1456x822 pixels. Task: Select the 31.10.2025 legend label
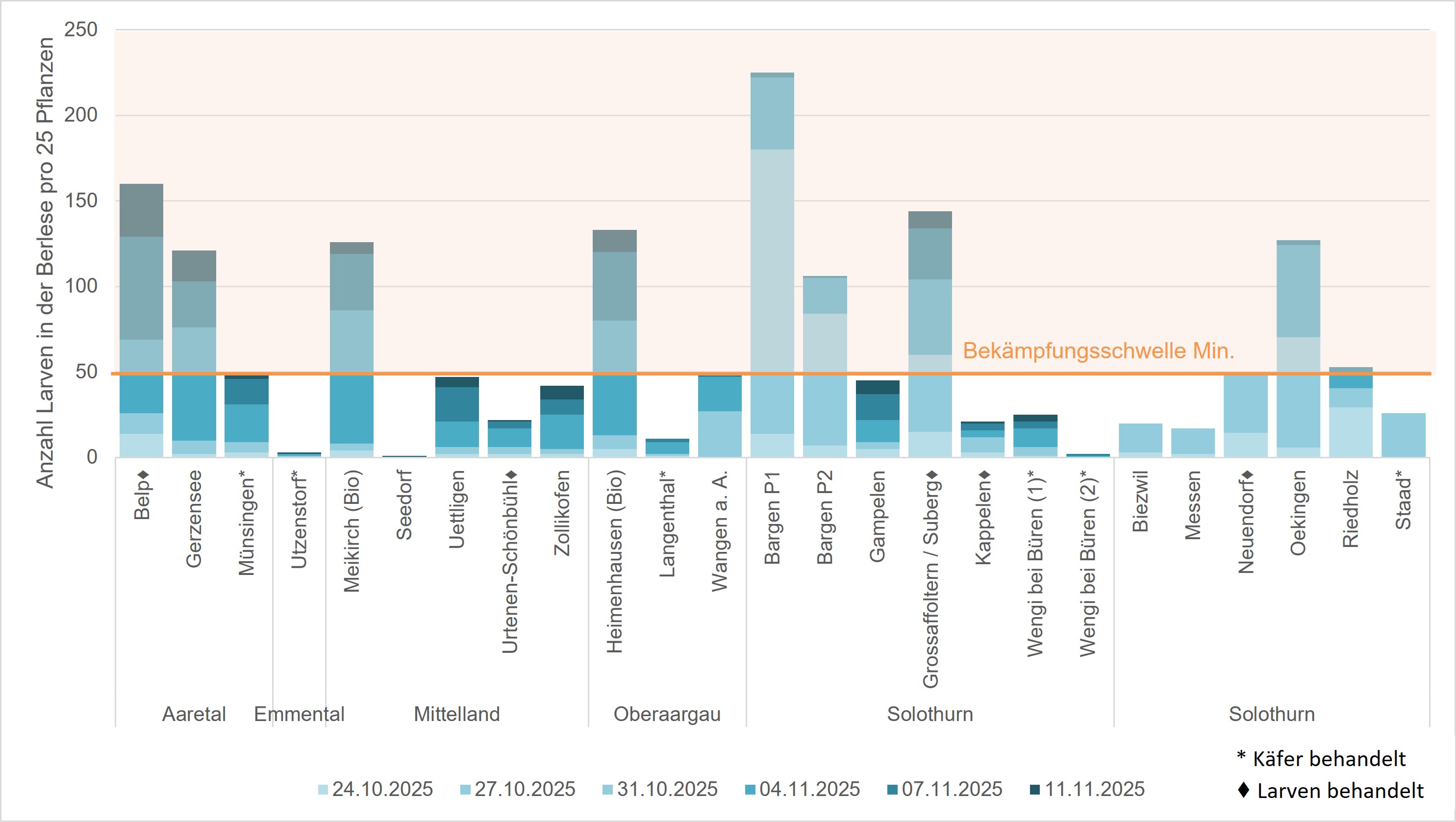[667, 789]
